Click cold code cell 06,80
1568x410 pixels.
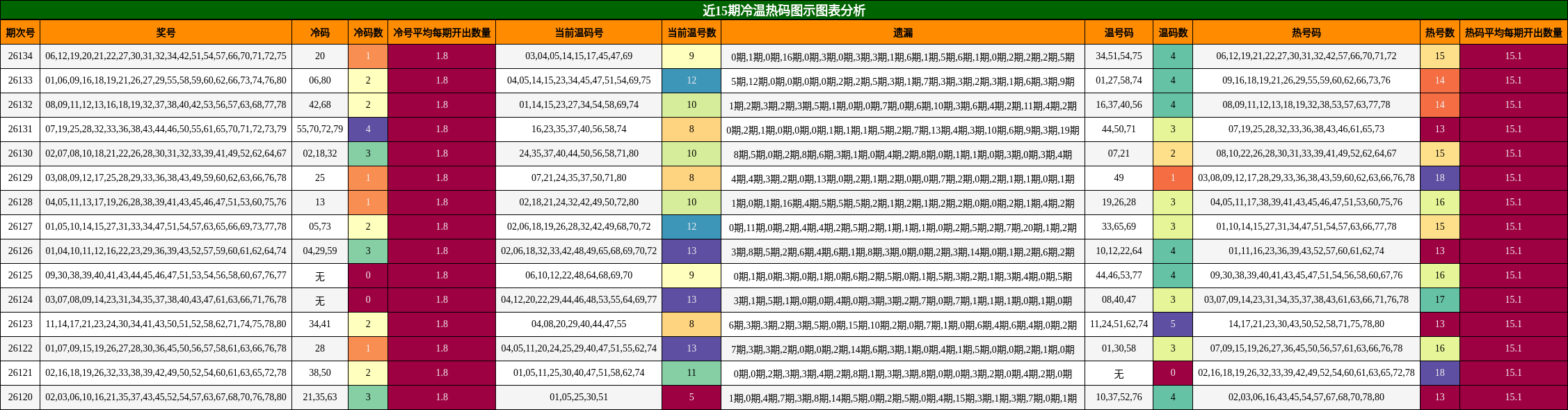click(x=320, y=81)
